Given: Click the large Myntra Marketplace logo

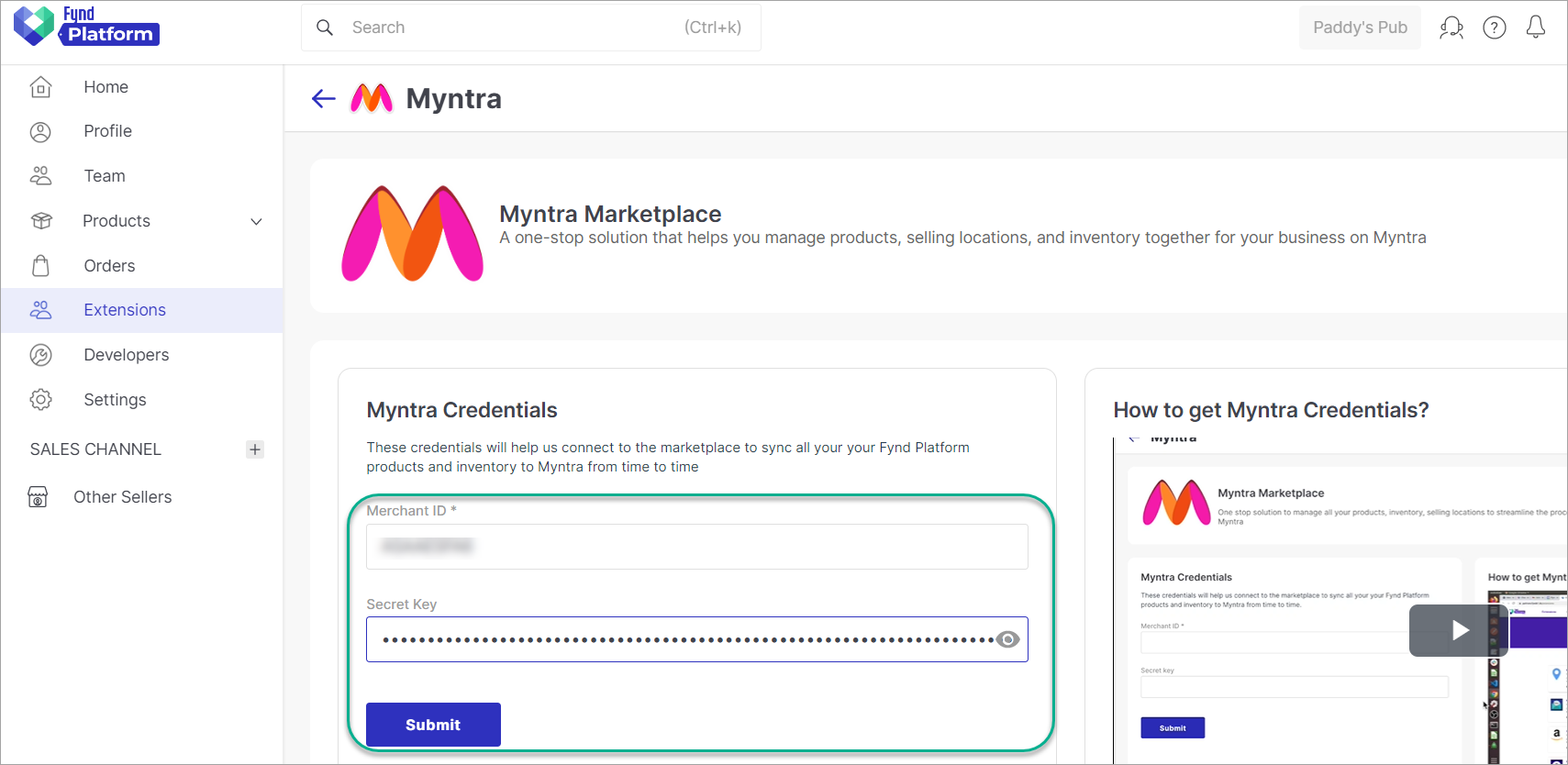Looking at the screenshot, I should tap(412, 234).
